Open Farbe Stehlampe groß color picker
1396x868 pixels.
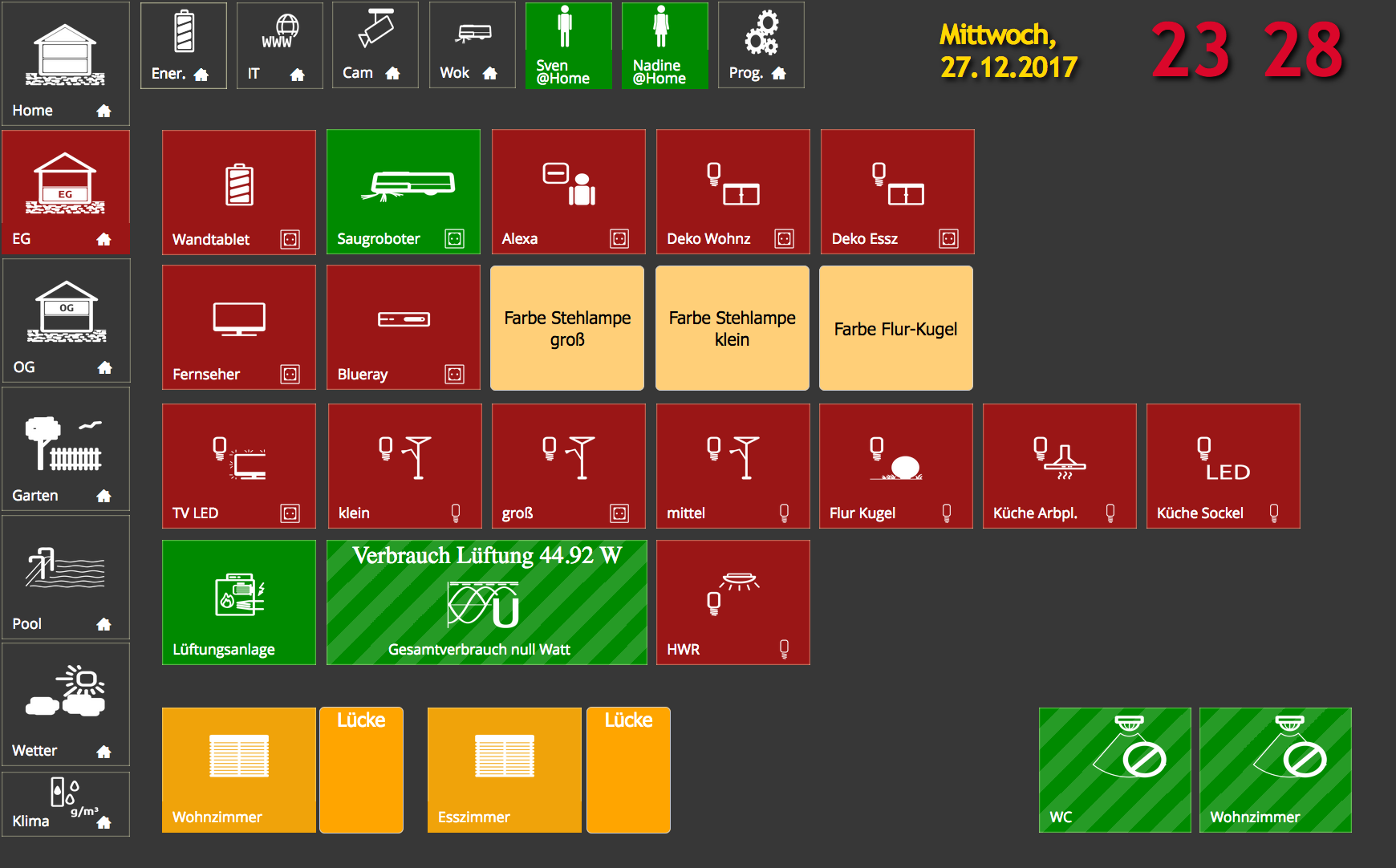pyautogui.click(x=567, y=328)
